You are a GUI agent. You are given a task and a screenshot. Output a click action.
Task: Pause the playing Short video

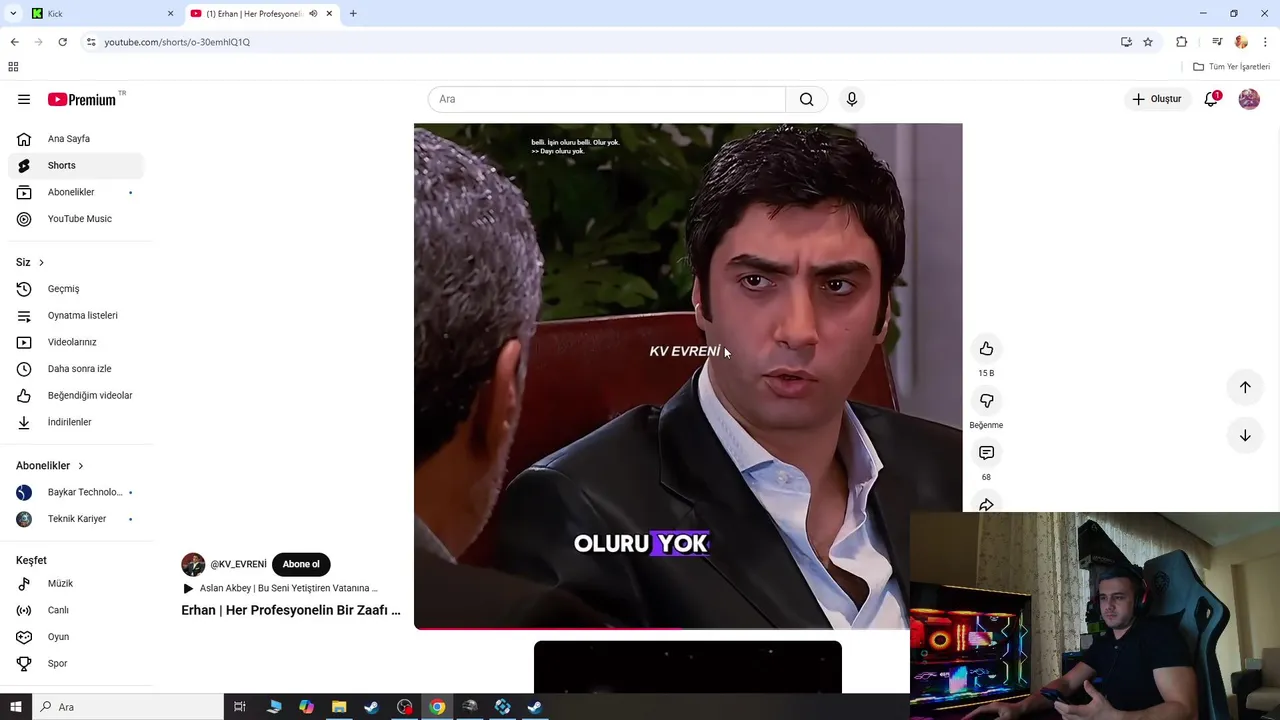[688, 376]
